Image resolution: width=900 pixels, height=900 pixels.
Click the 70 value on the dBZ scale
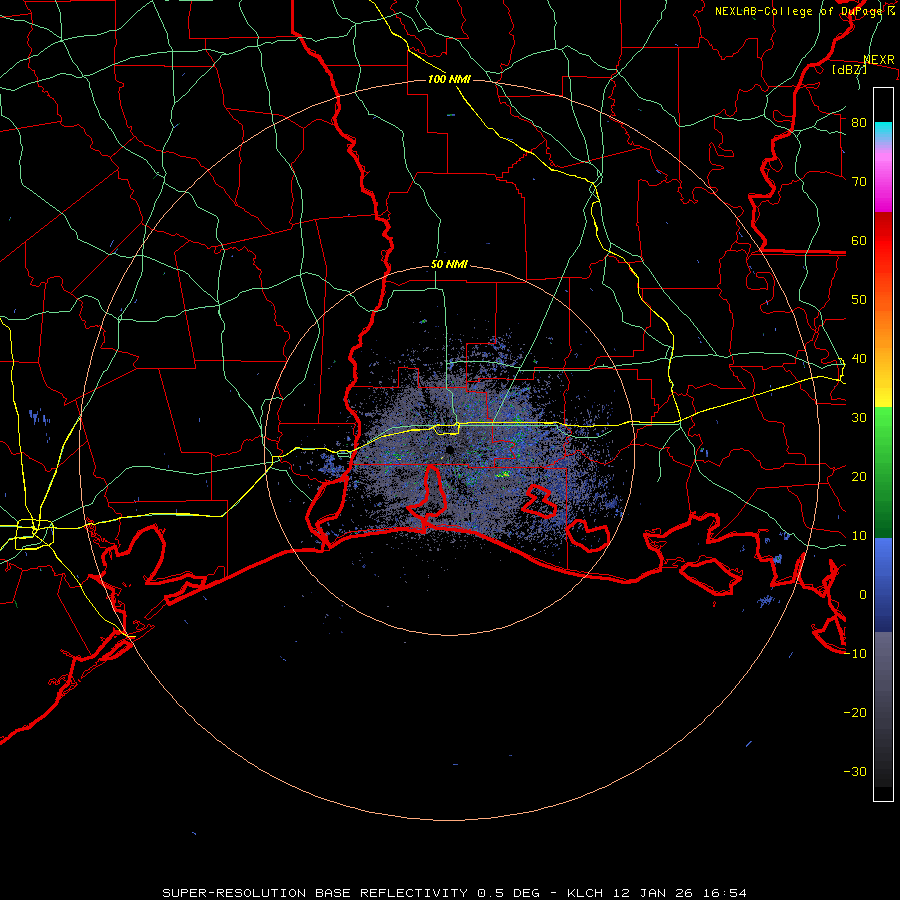tap(859, 182)
